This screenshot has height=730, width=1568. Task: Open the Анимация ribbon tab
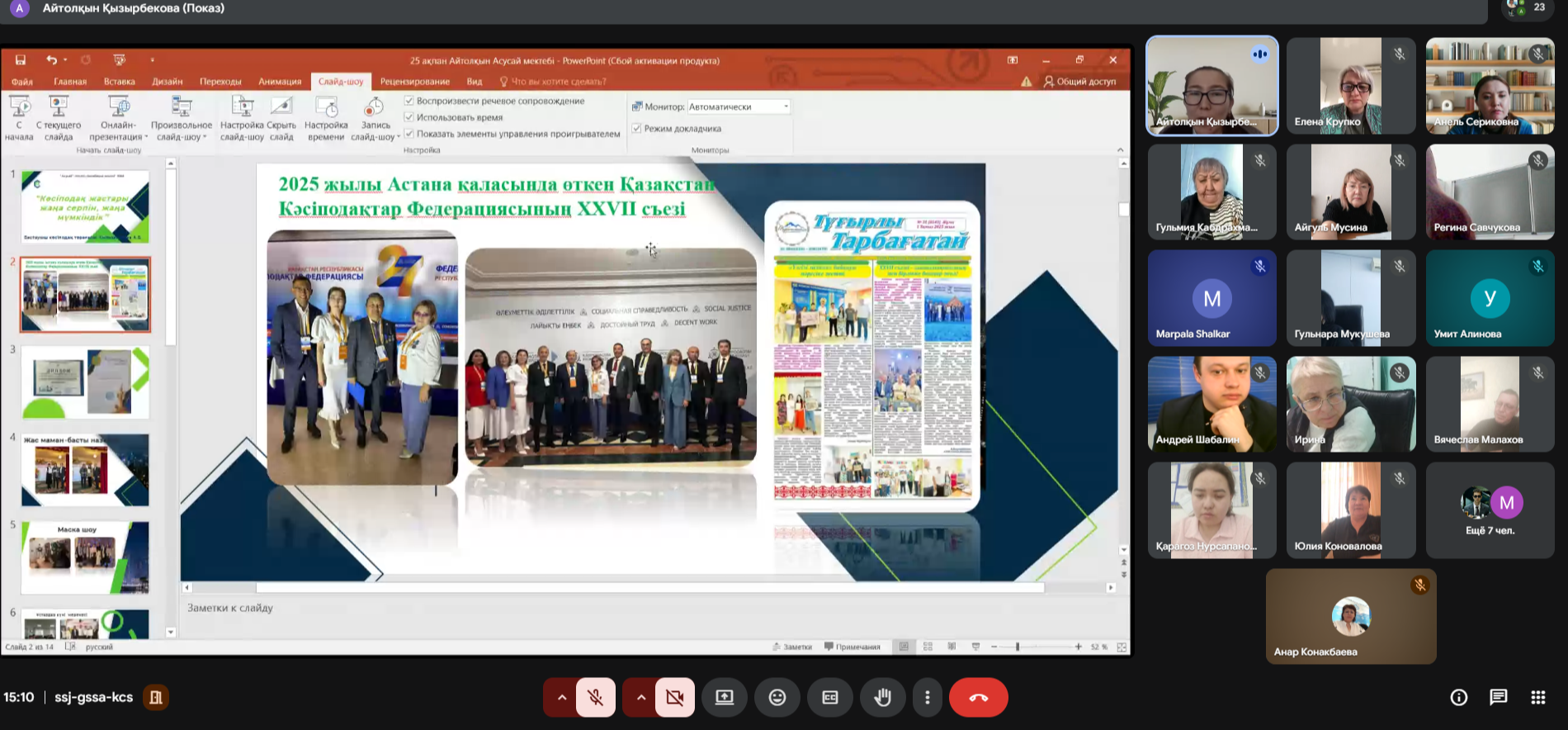coord(280,82)
